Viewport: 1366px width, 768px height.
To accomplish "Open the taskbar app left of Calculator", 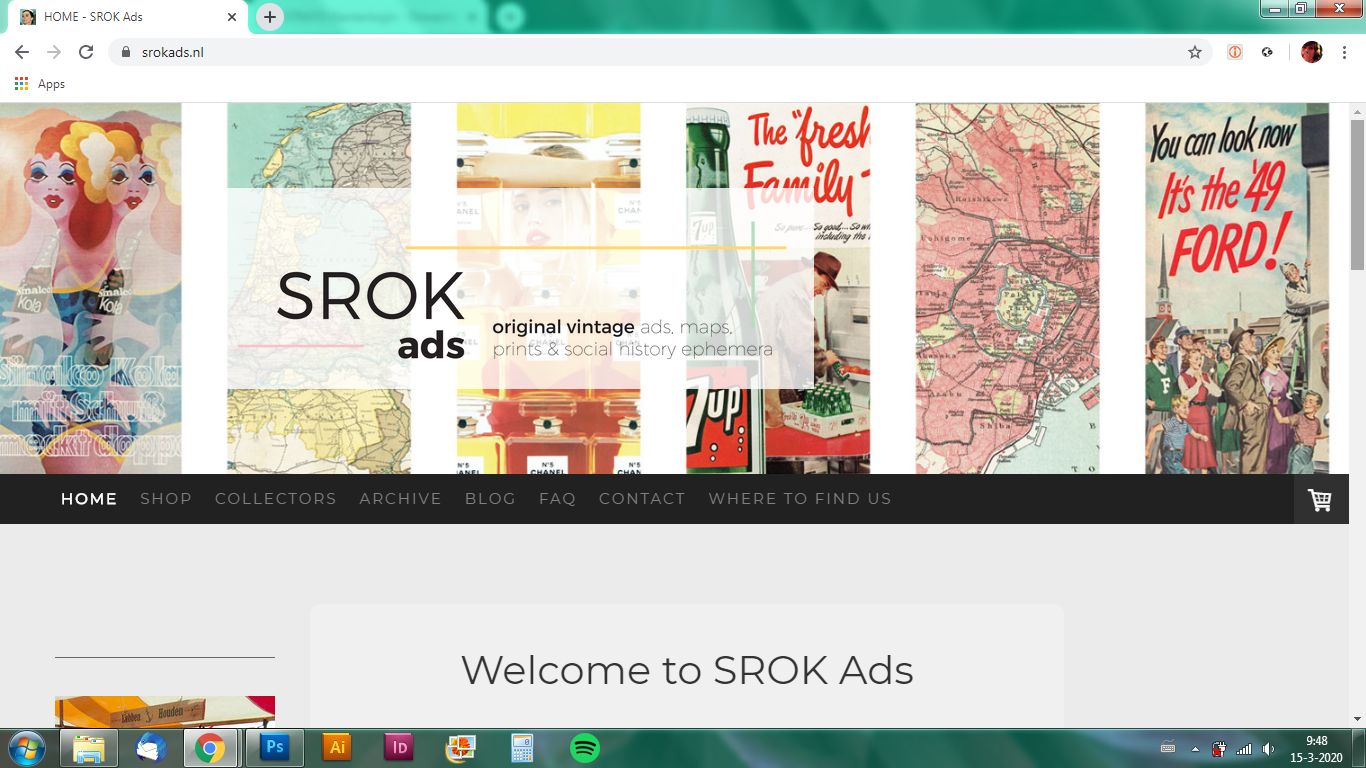I will point(461,748).
